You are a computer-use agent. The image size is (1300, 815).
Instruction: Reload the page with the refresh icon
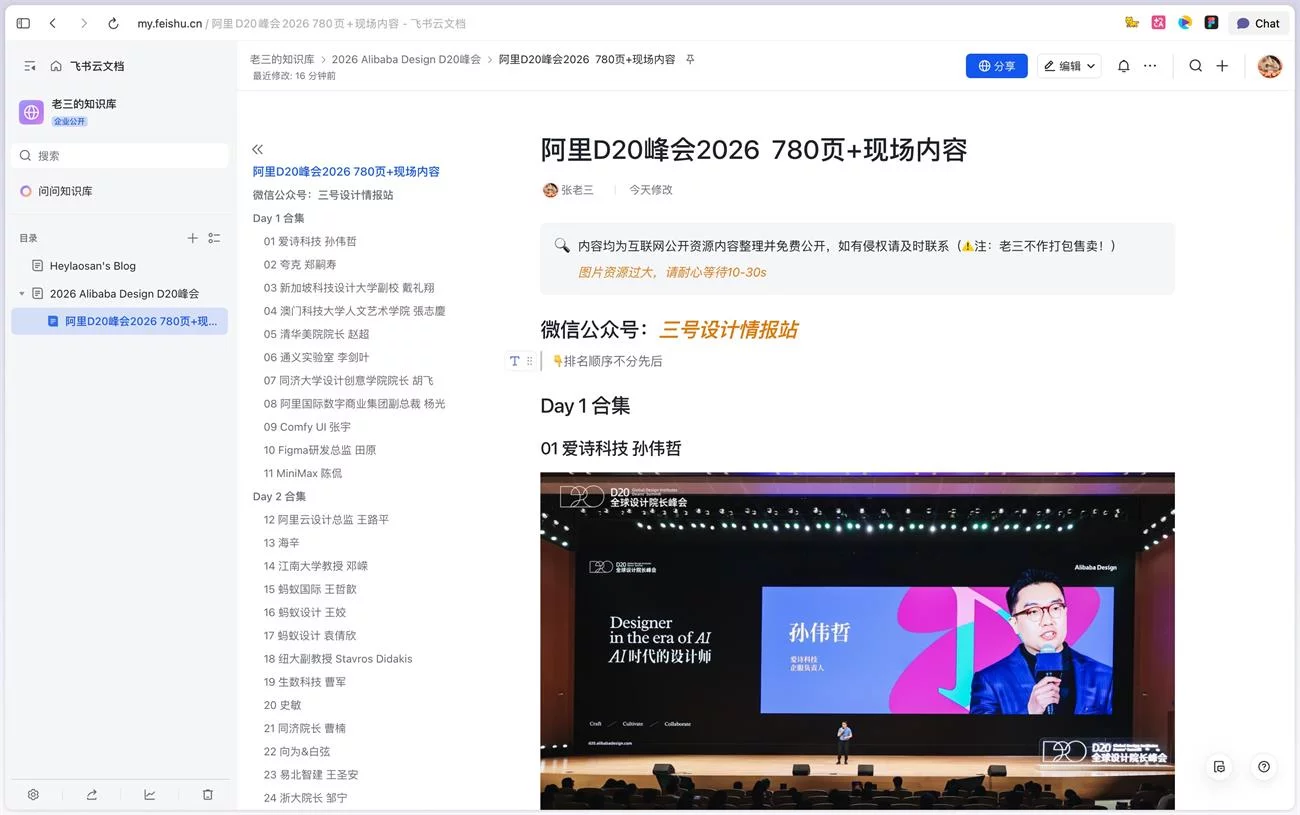click(113, 23)
